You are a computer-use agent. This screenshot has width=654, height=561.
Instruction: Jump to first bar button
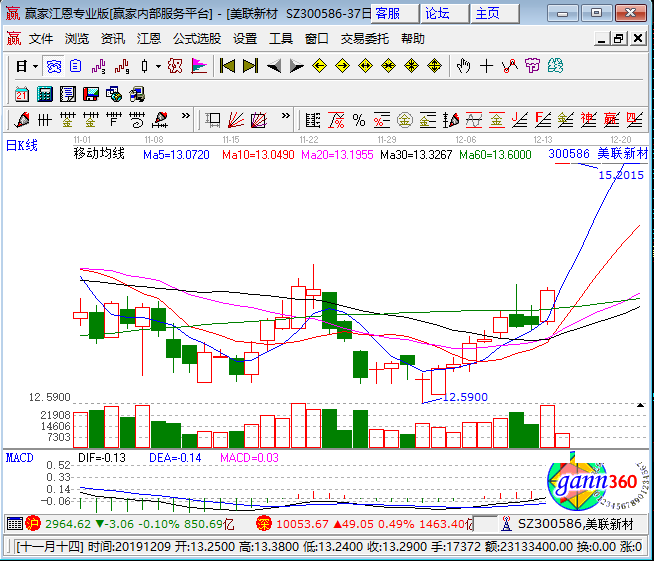point(227,66)
